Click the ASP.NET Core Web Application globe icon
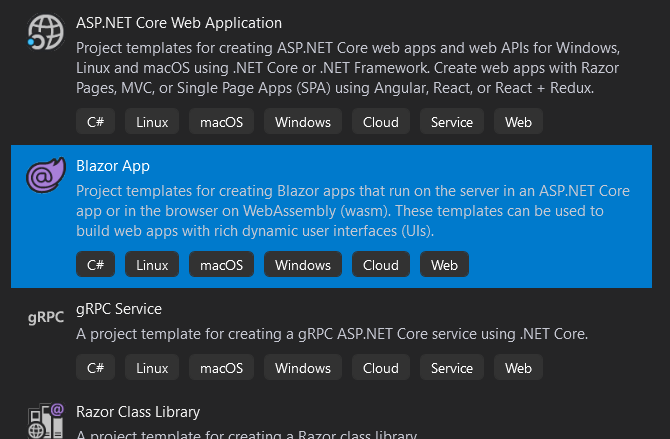 [46, 32]
